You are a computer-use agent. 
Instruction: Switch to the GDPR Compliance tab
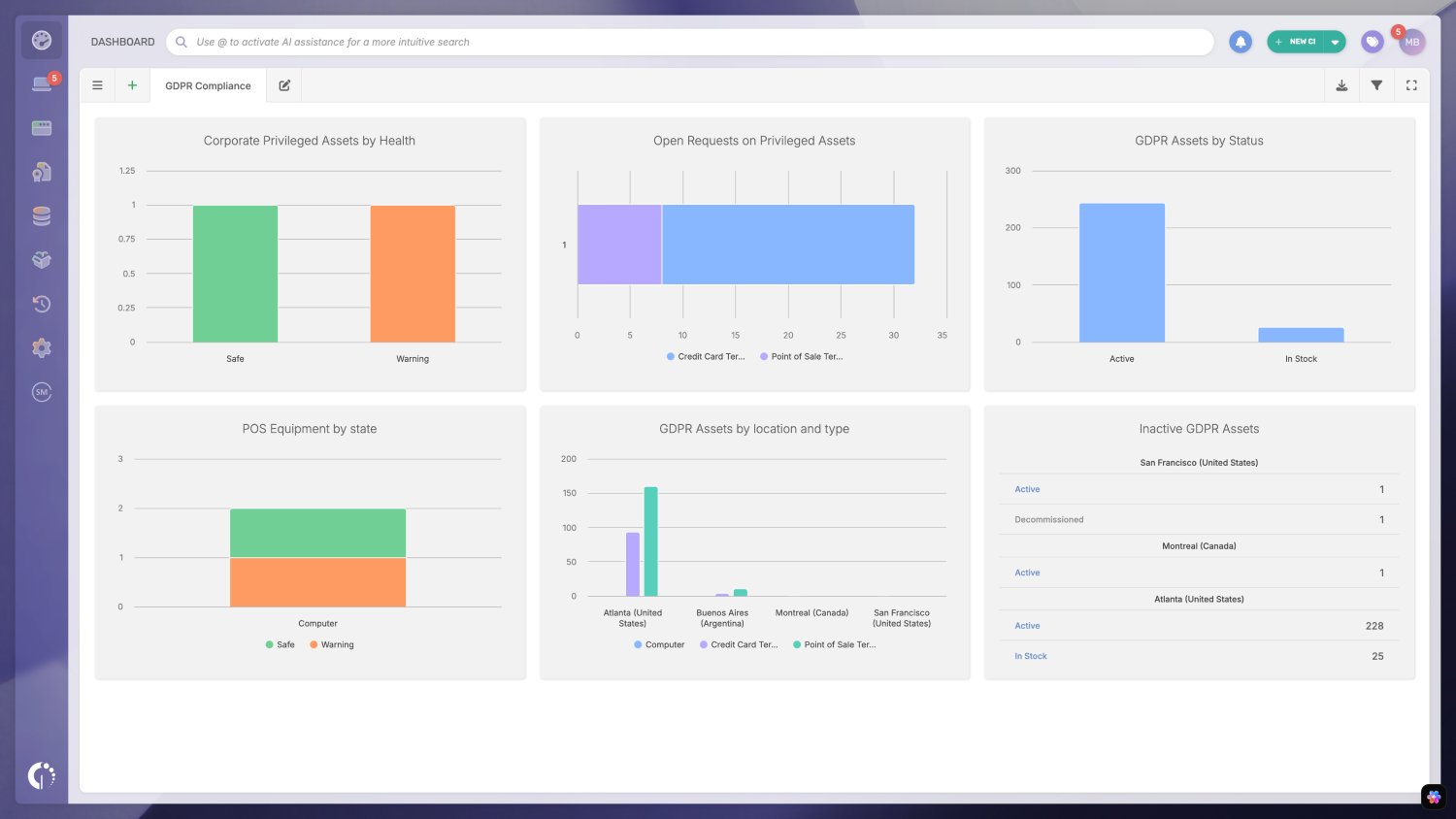point(208,84)
